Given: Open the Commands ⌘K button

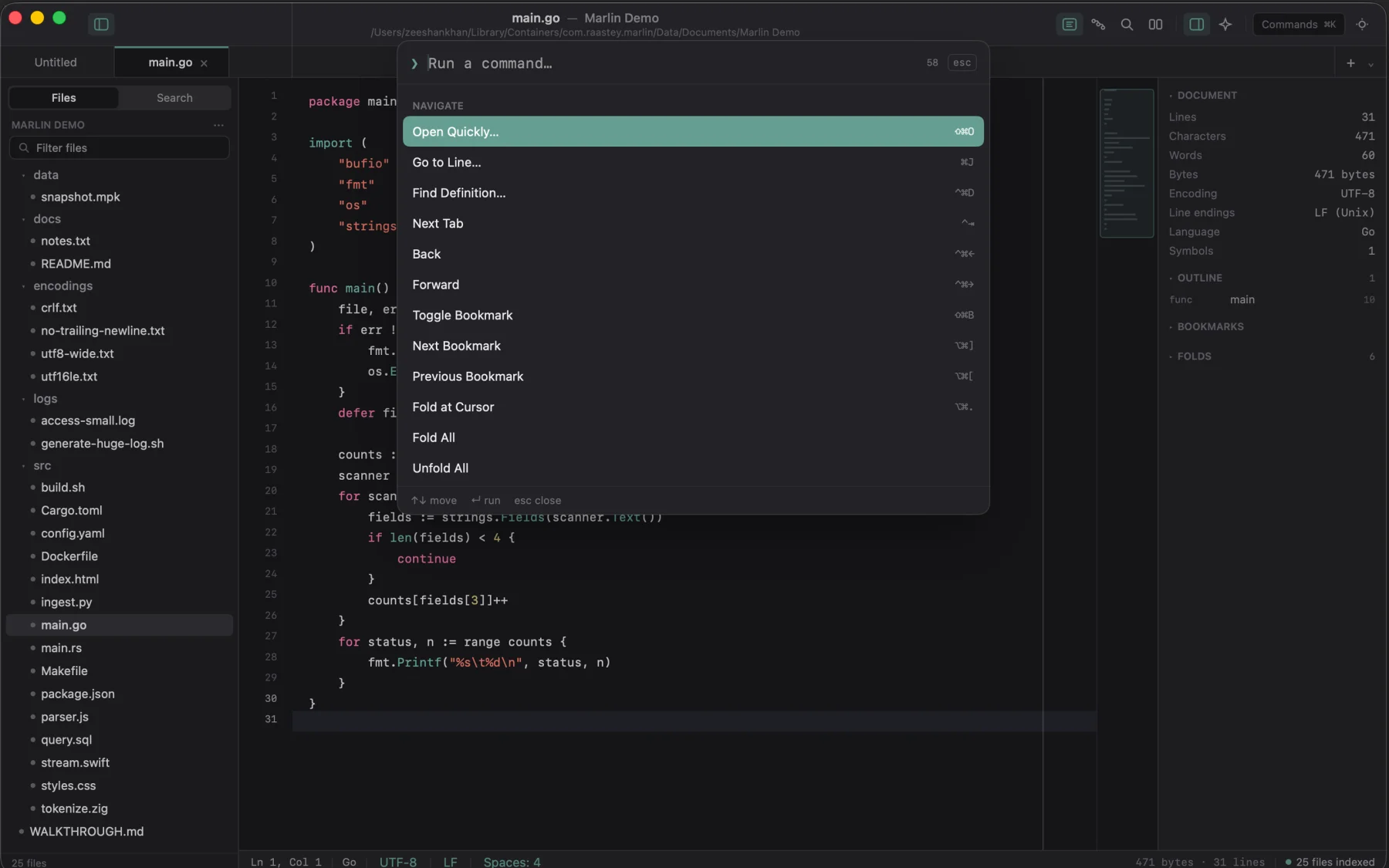Looking at the screenshot, I should pos(1298,25).
